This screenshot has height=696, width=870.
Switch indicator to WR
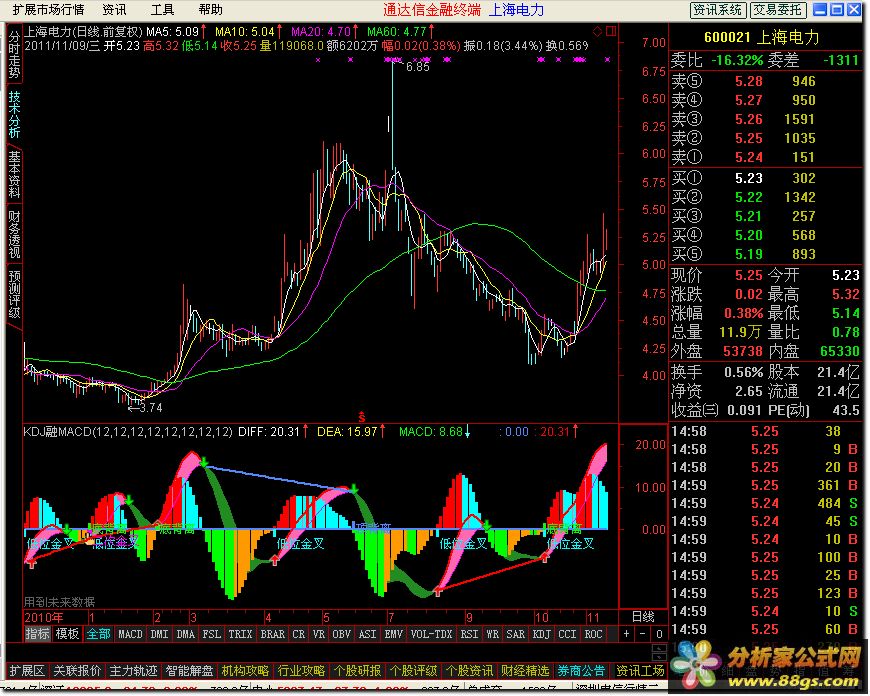pos(492,634)
